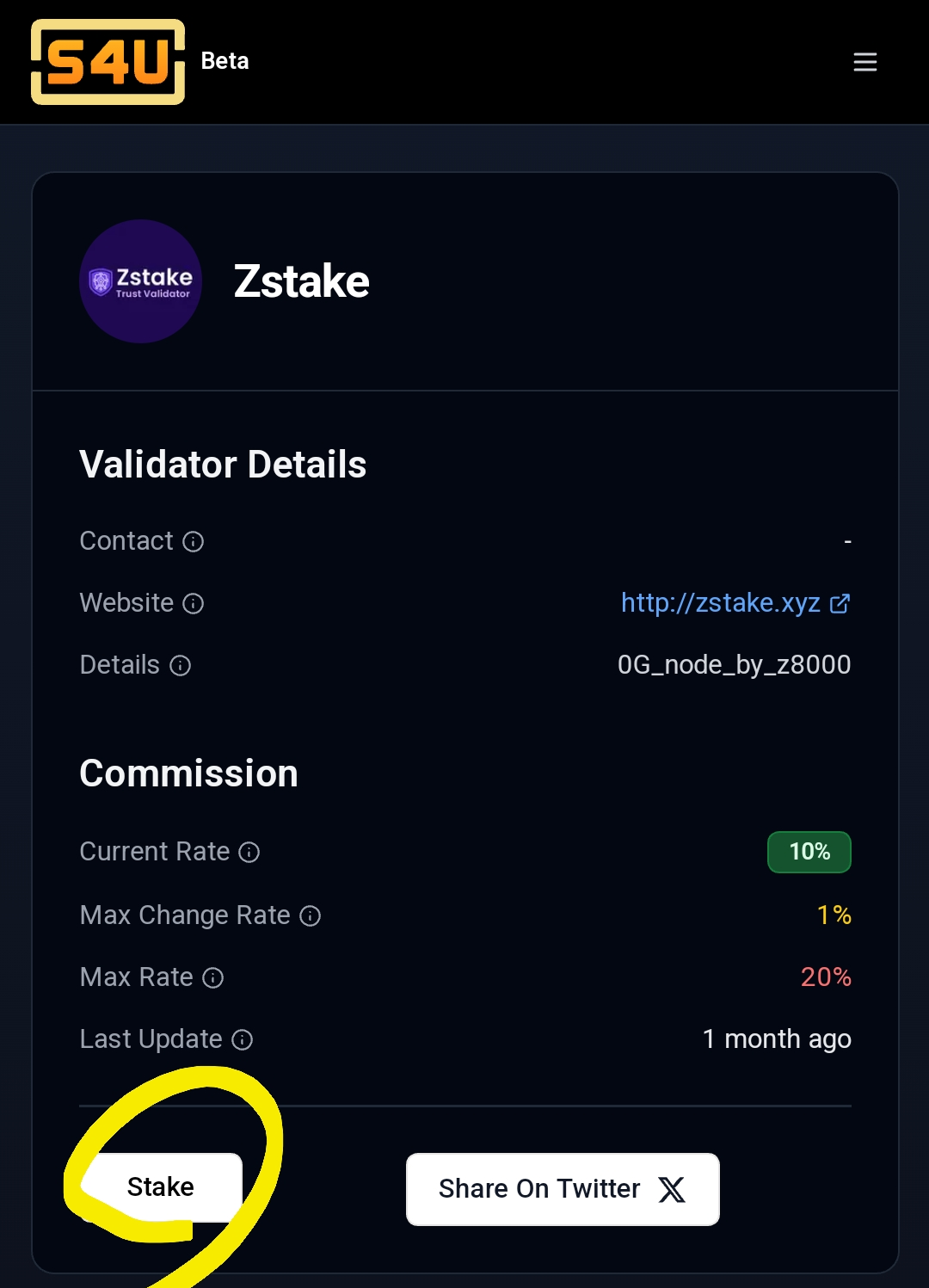Click the 0G_node_by_z8000 details text
Screen dimensions: 929x1288
click(734, 665)
